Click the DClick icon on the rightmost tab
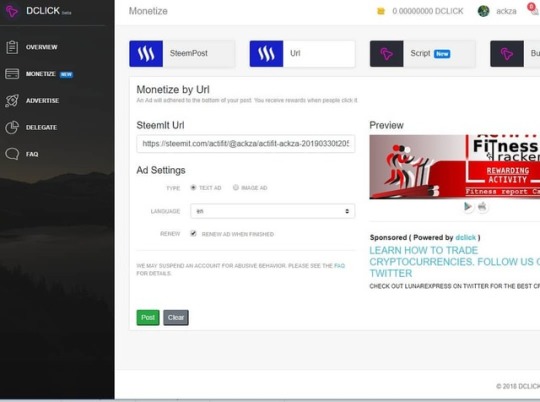The image size is (540, 402). click(x=507, y=54)
